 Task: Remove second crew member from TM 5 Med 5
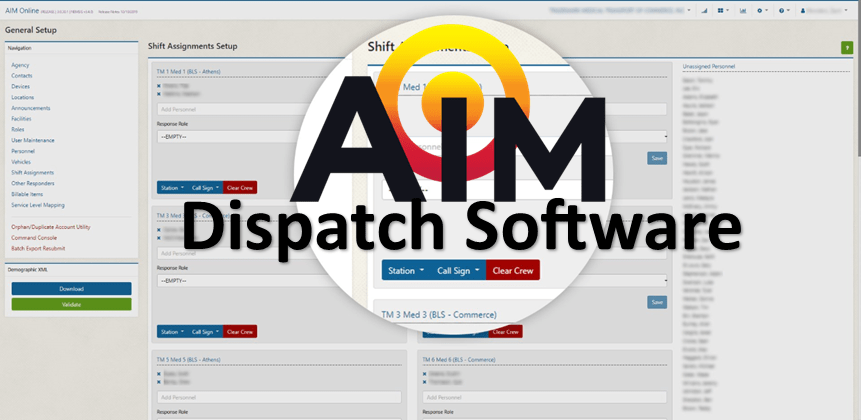159,382
